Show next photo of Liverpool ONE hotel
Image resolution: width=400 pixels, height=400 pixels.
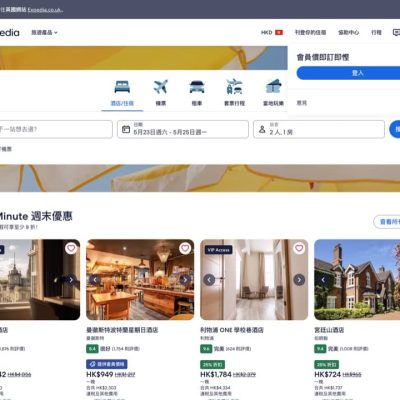[x=299, y=280]
